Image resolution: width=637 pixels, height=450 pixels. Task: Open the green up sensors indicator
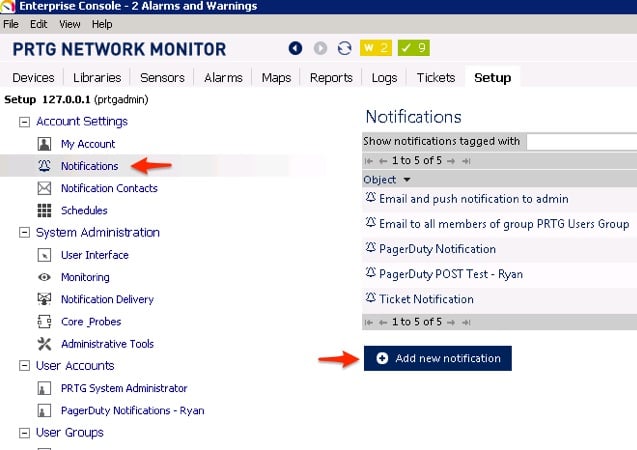click(x=412, y=48)
